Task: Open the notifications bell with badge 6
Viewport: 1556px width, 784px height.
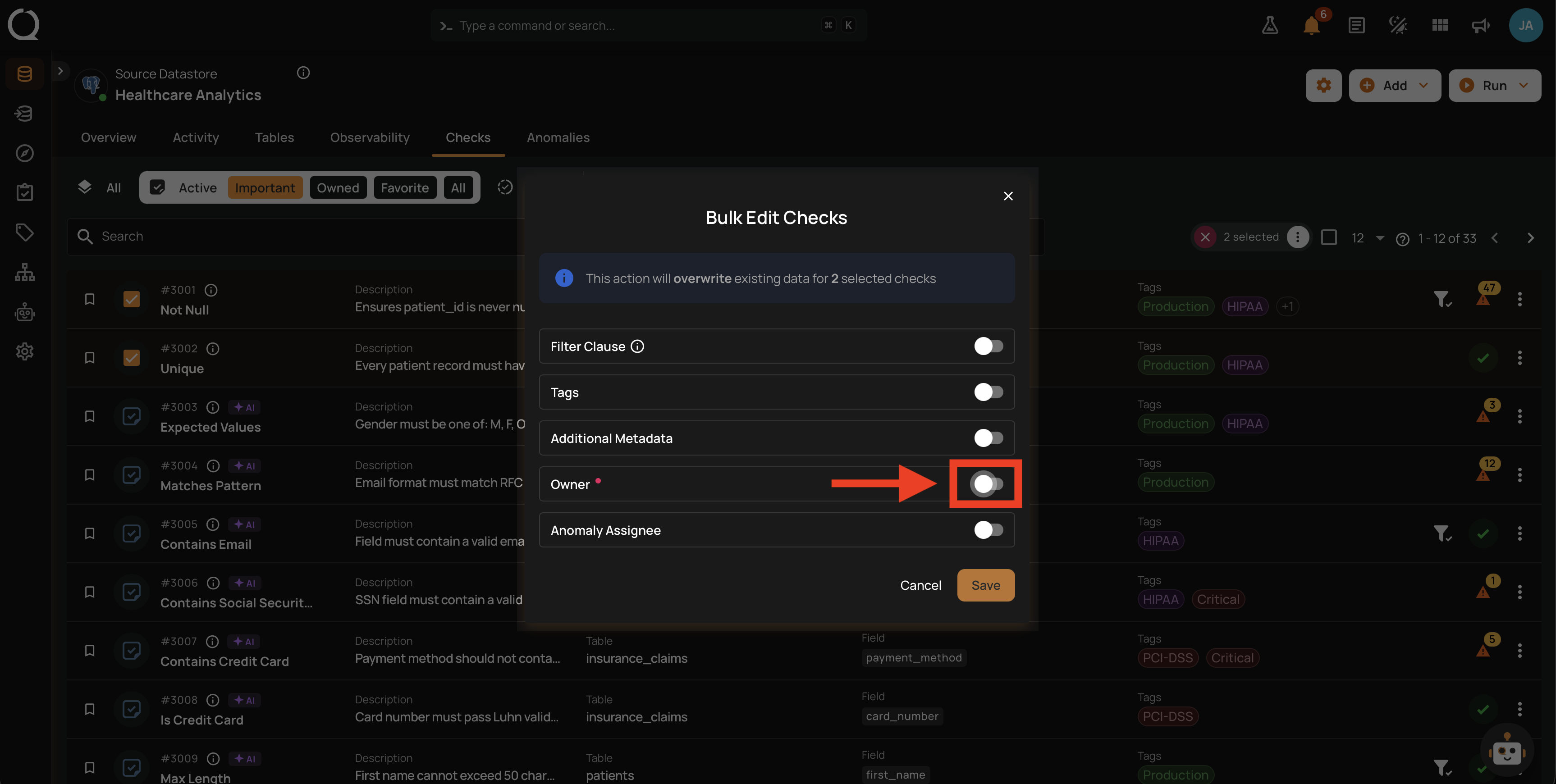Action: tap(1311, 25)
